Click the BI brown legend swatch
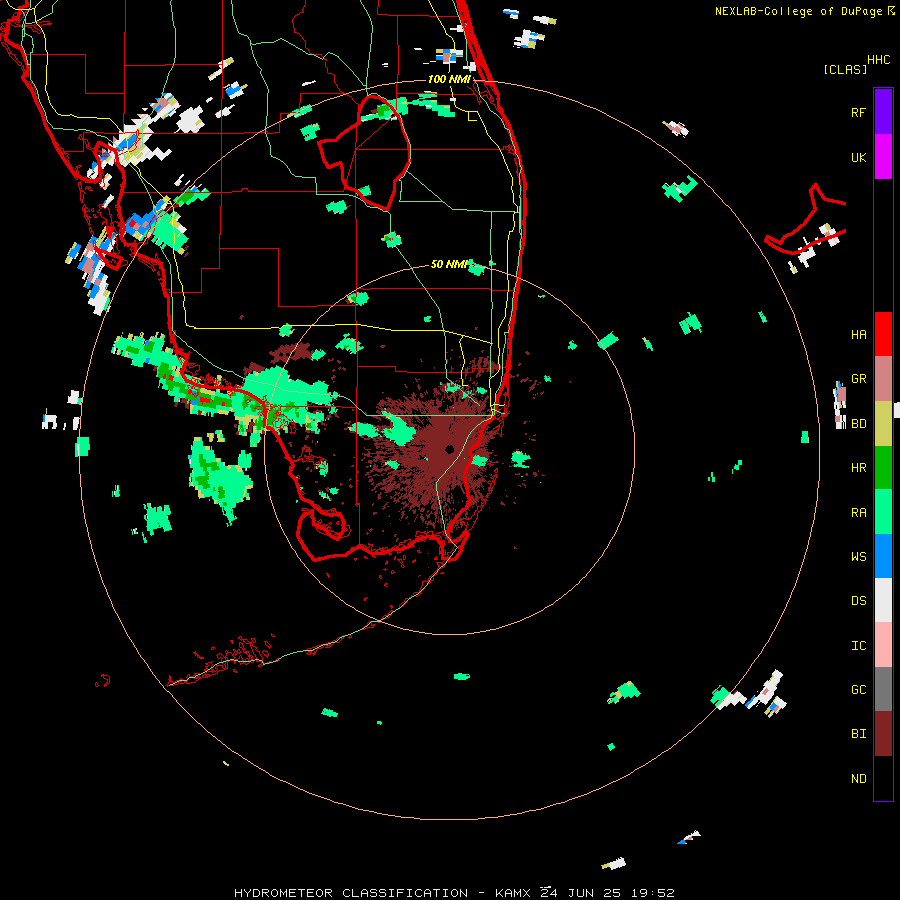 [883, 734]
